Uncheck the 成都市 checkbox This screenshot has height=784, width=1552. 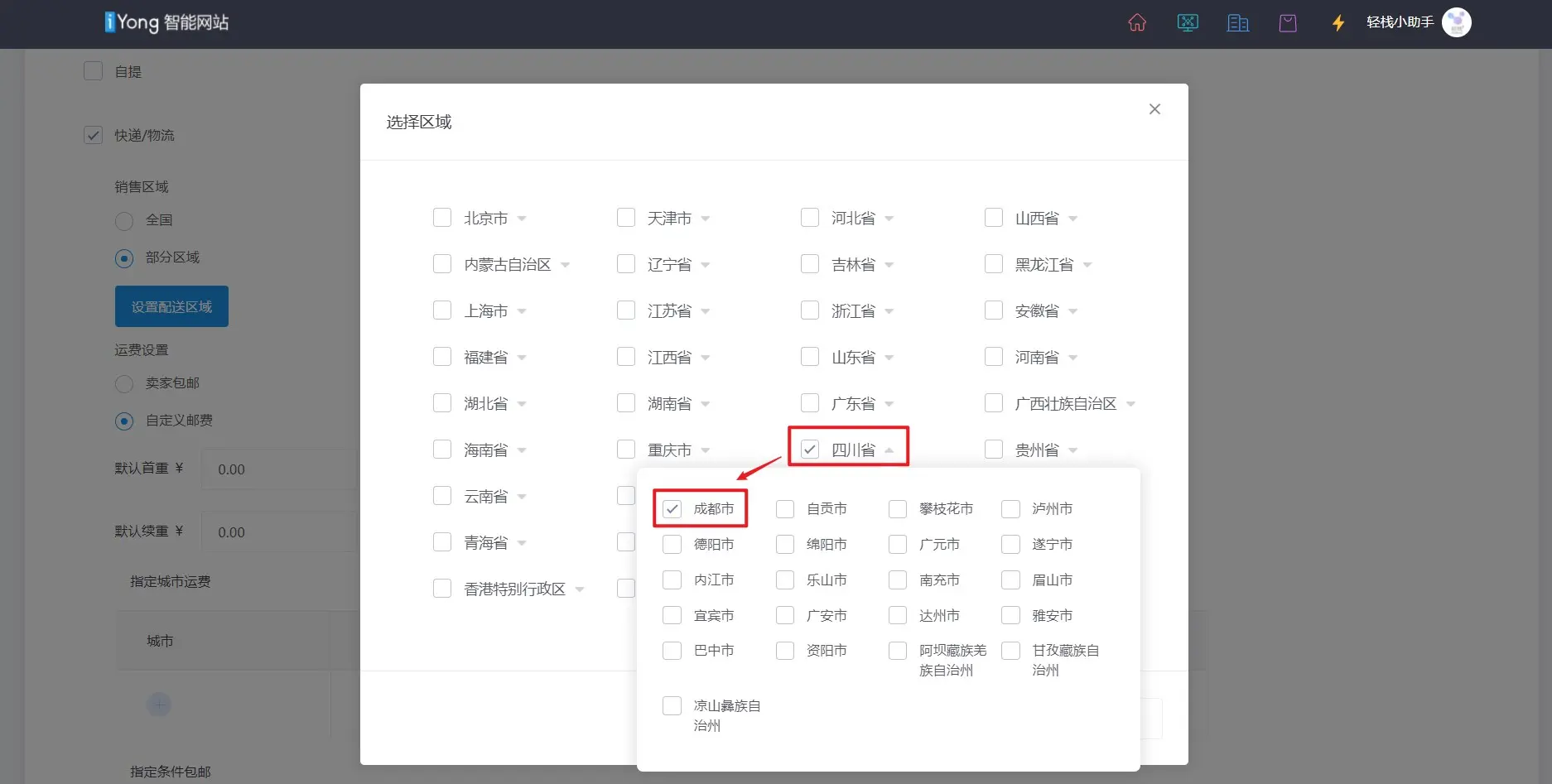pyautogui.click(x=672, y=509)
